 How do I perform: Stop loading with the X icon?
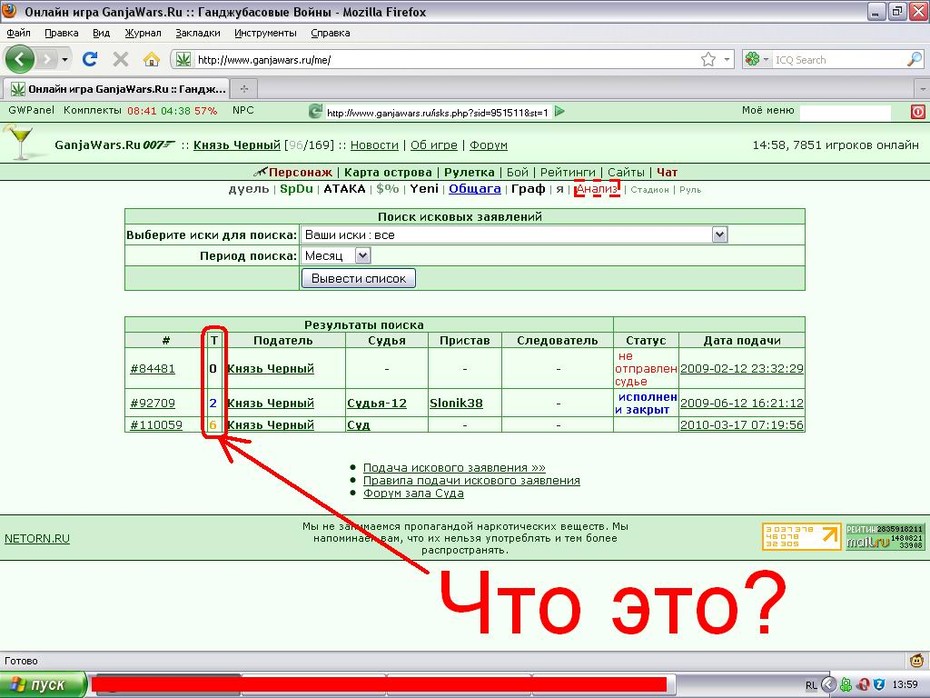pos(120,59)
